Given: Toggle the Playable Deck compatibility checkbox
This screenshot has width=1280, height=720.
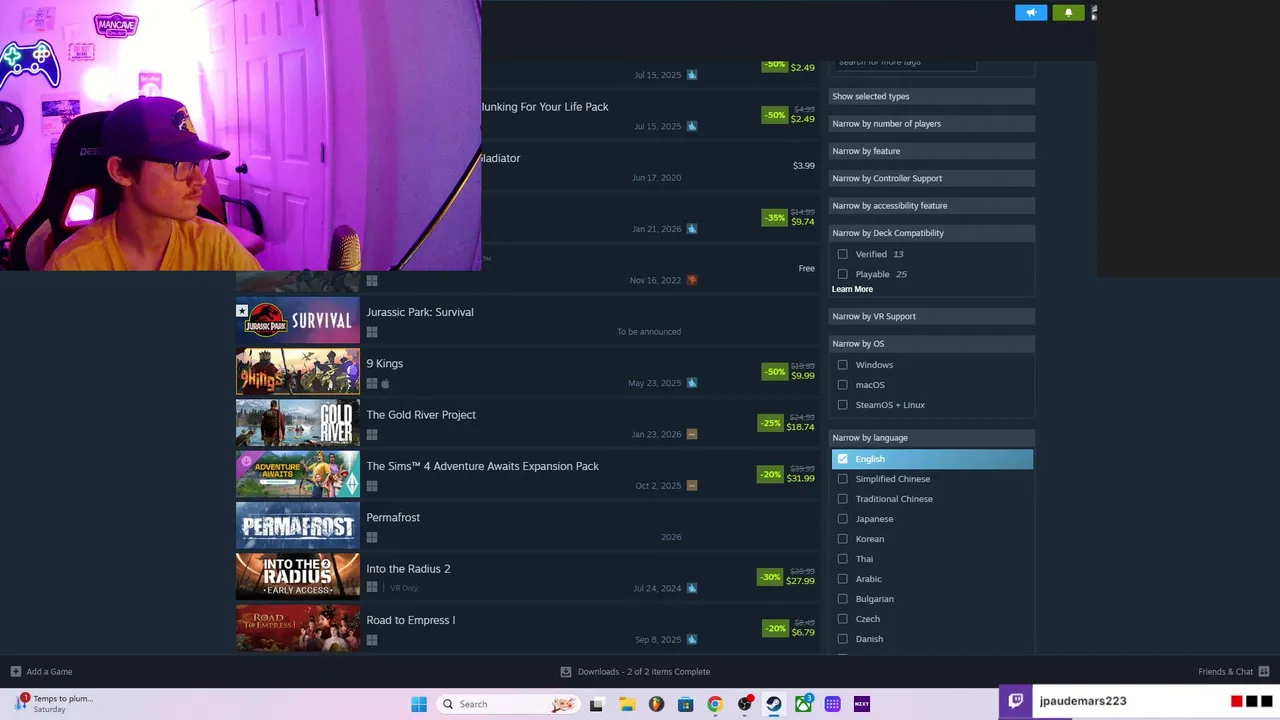Looking at the screenshot, I should [842, 274].
